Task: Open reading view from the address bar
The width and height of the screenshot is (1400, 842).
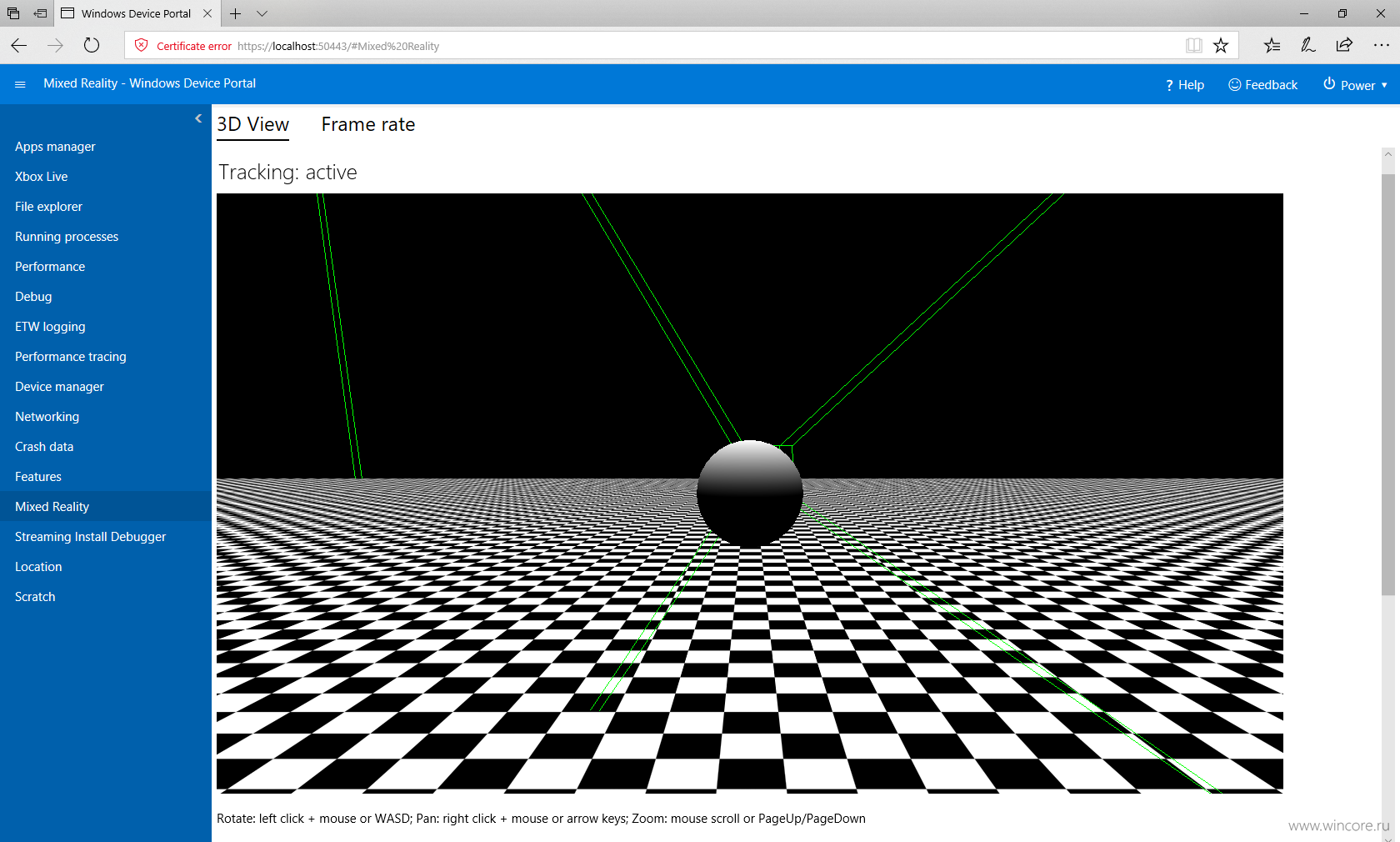Action: (x=1193, y=46)
